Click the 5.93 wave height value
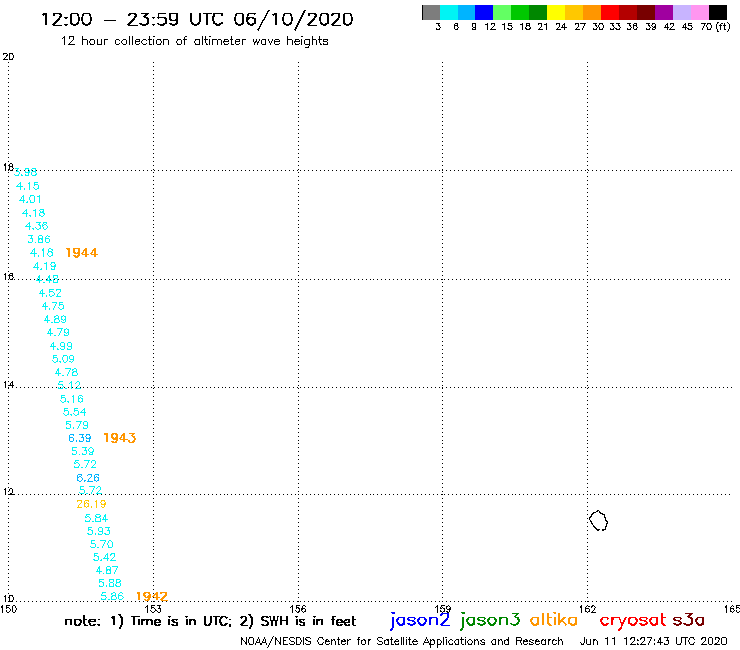Viewport: 740px width, 650px height. [99, 531]
